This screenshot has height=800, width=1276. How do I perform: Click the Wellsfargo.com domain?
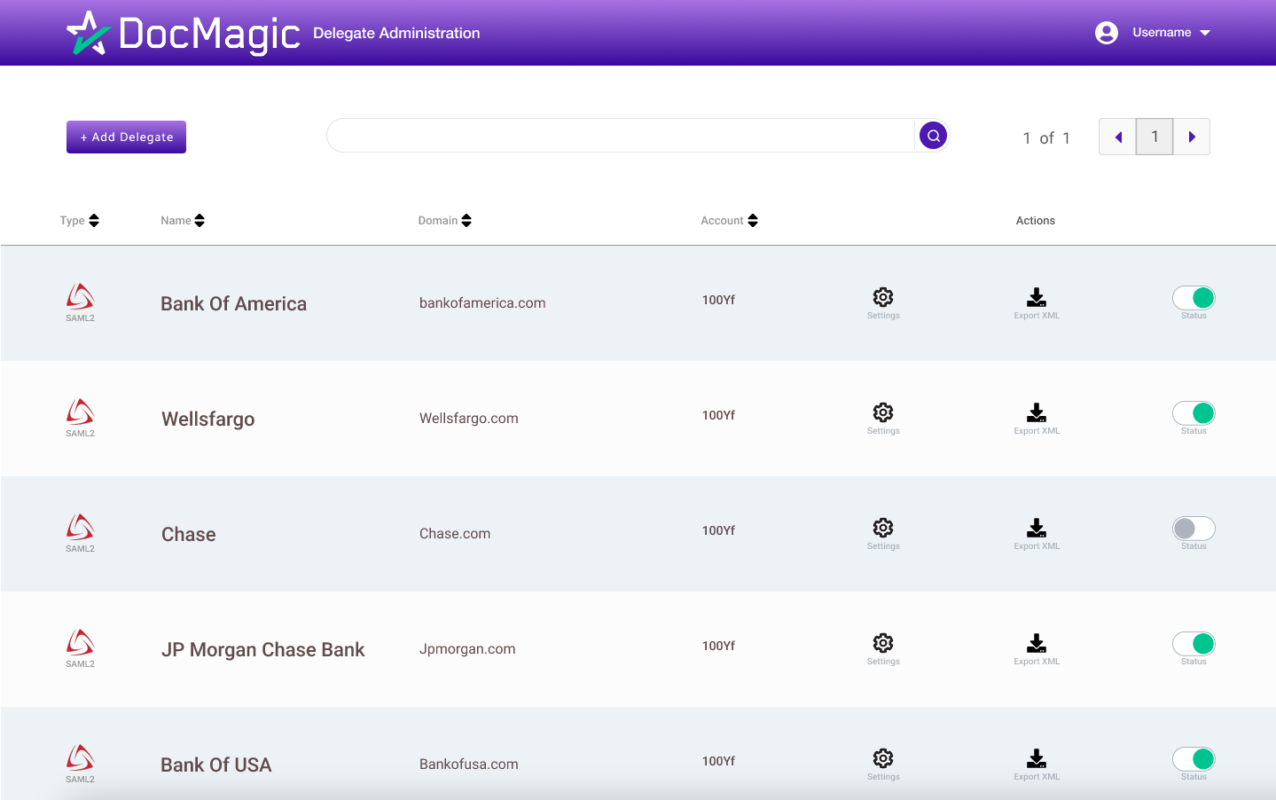469,418
